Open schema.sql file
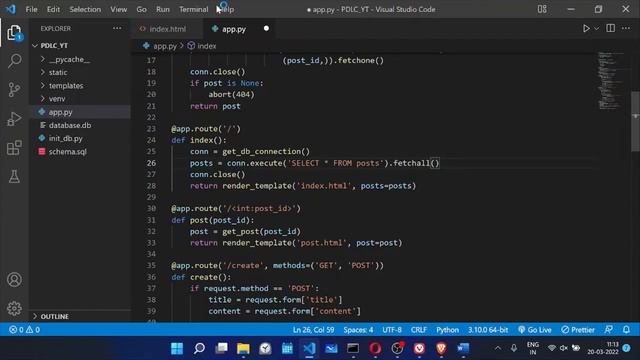640x360 pixels. tap(67, 151)
